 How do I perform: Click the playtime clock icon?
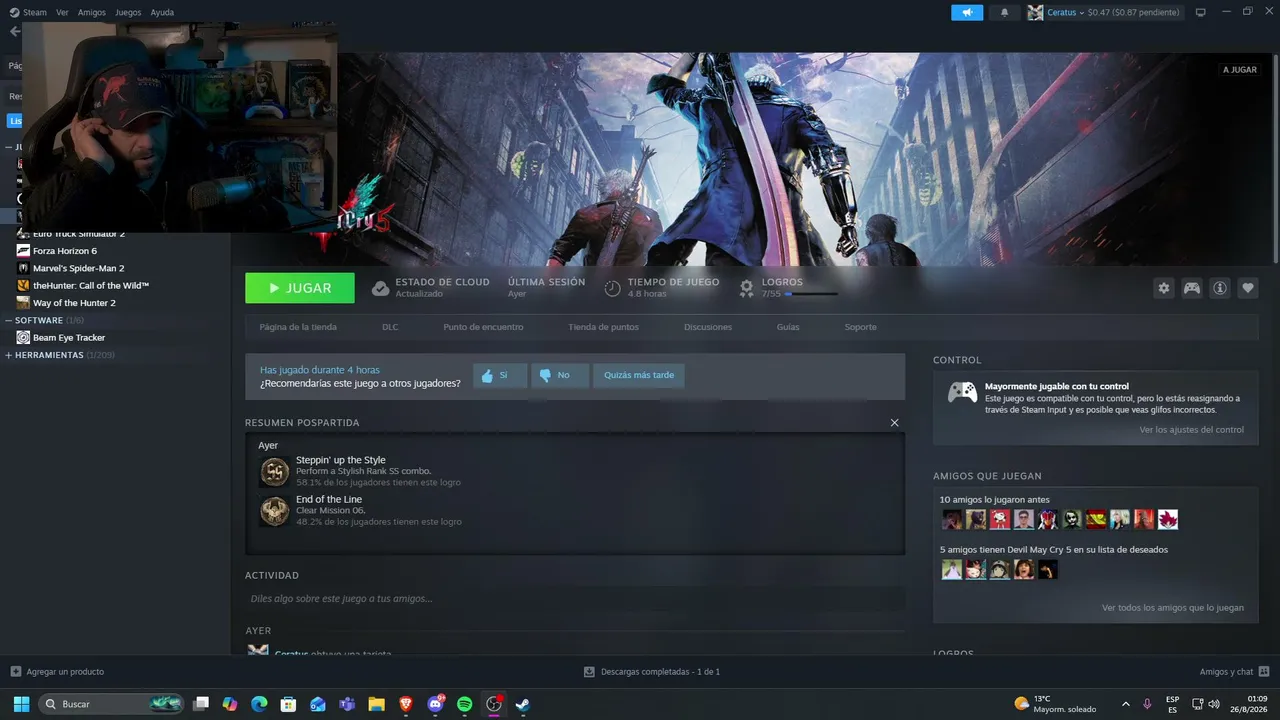pyautogui.click(x=612, y=288)
